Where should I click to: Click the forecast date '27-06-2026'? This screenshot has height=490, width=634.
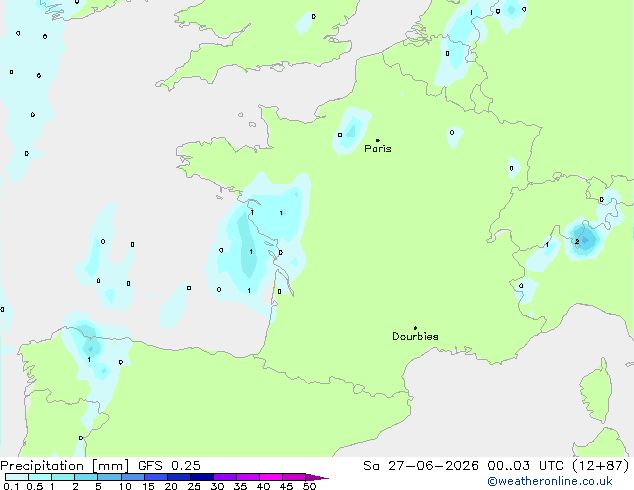pos(433,466)
